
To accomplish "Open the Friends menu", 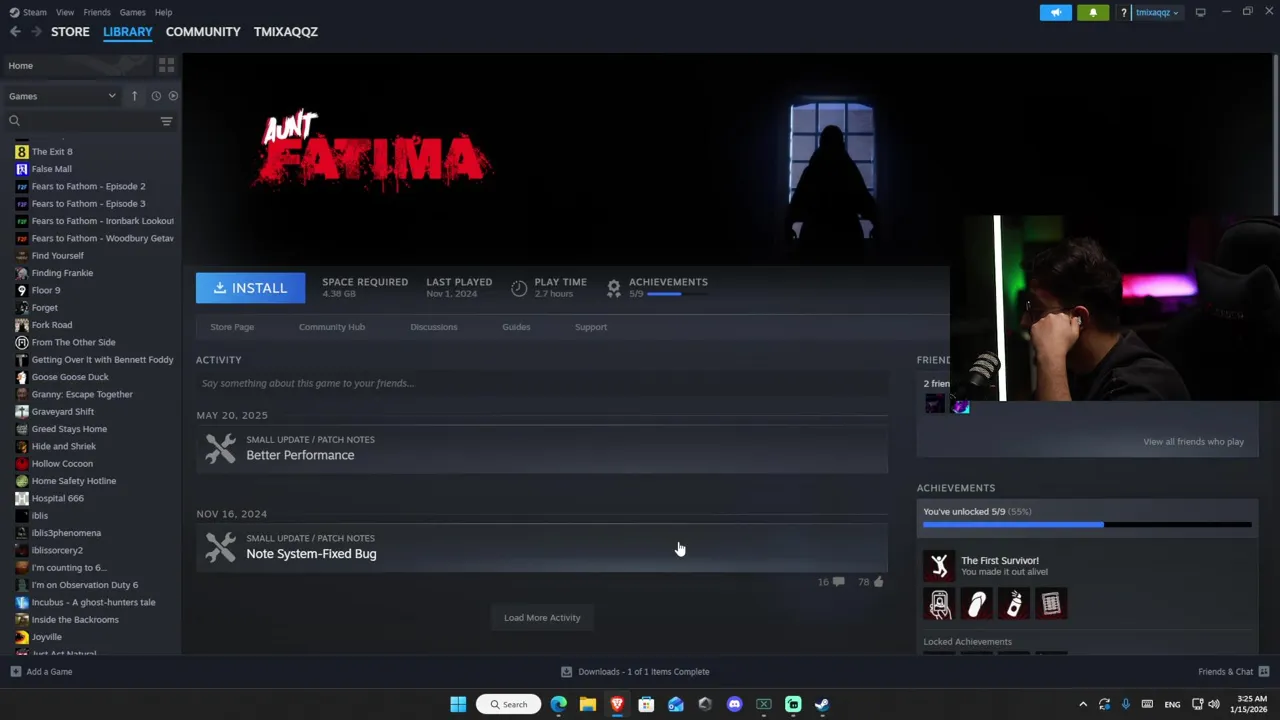I will point(97,12).
